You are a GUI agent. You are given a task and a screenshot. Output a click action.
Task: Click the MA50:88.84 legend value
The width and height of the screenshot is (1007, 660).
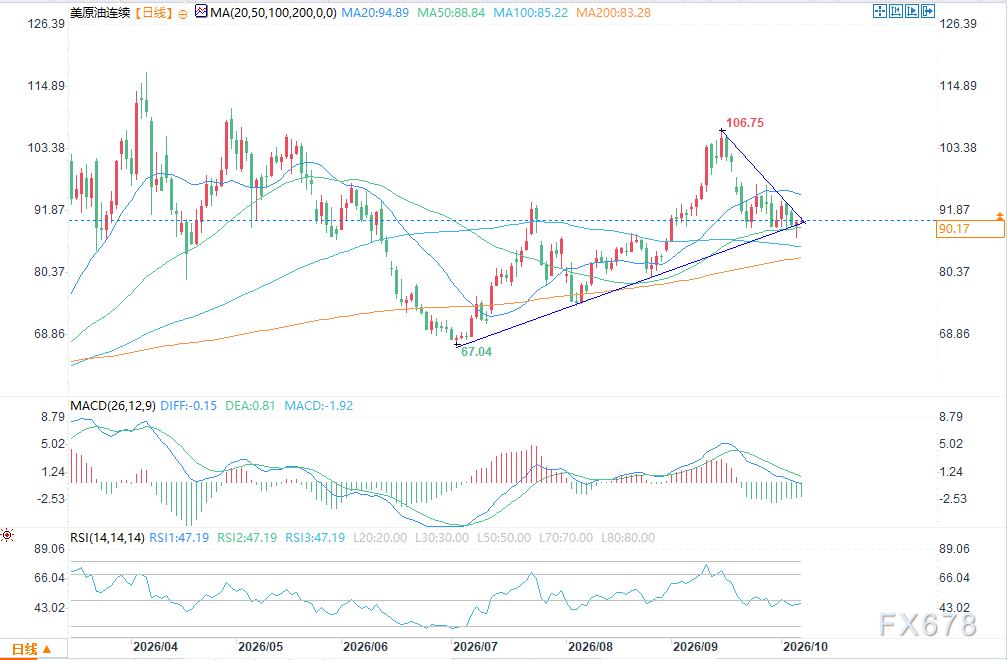[451, 12]
